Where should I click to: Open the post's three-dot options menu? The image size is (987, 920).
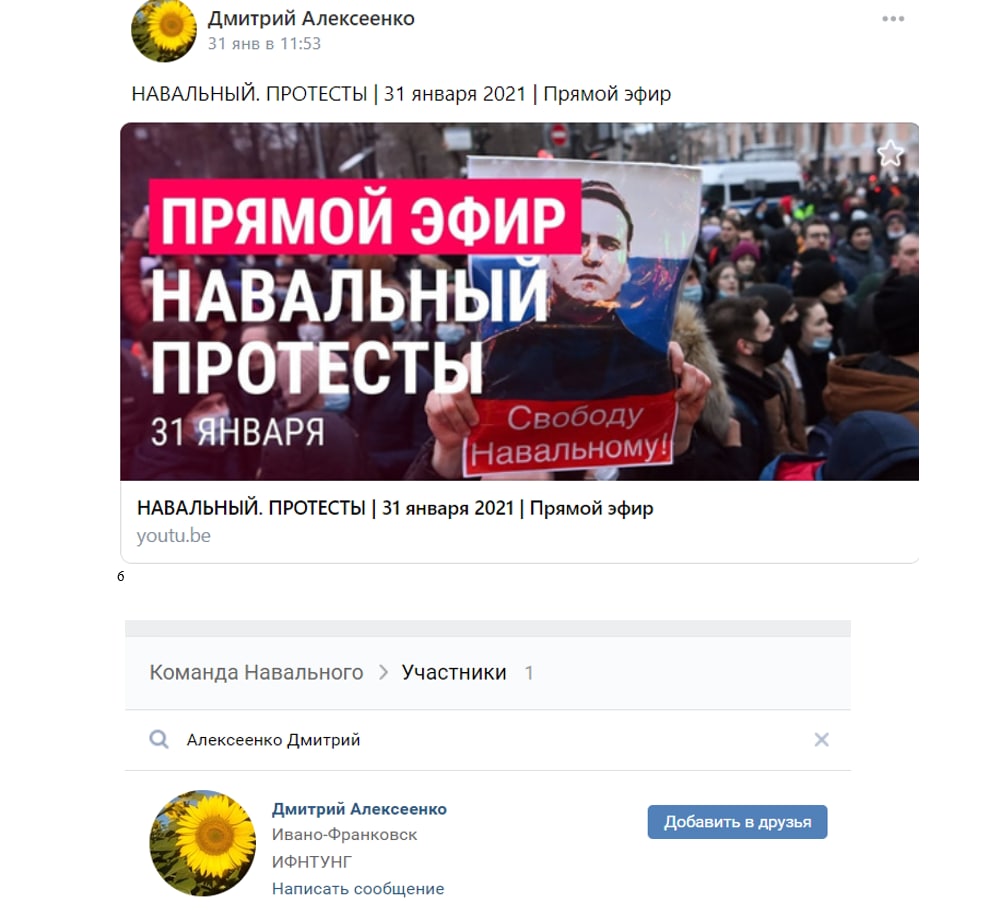coord(893,19)
